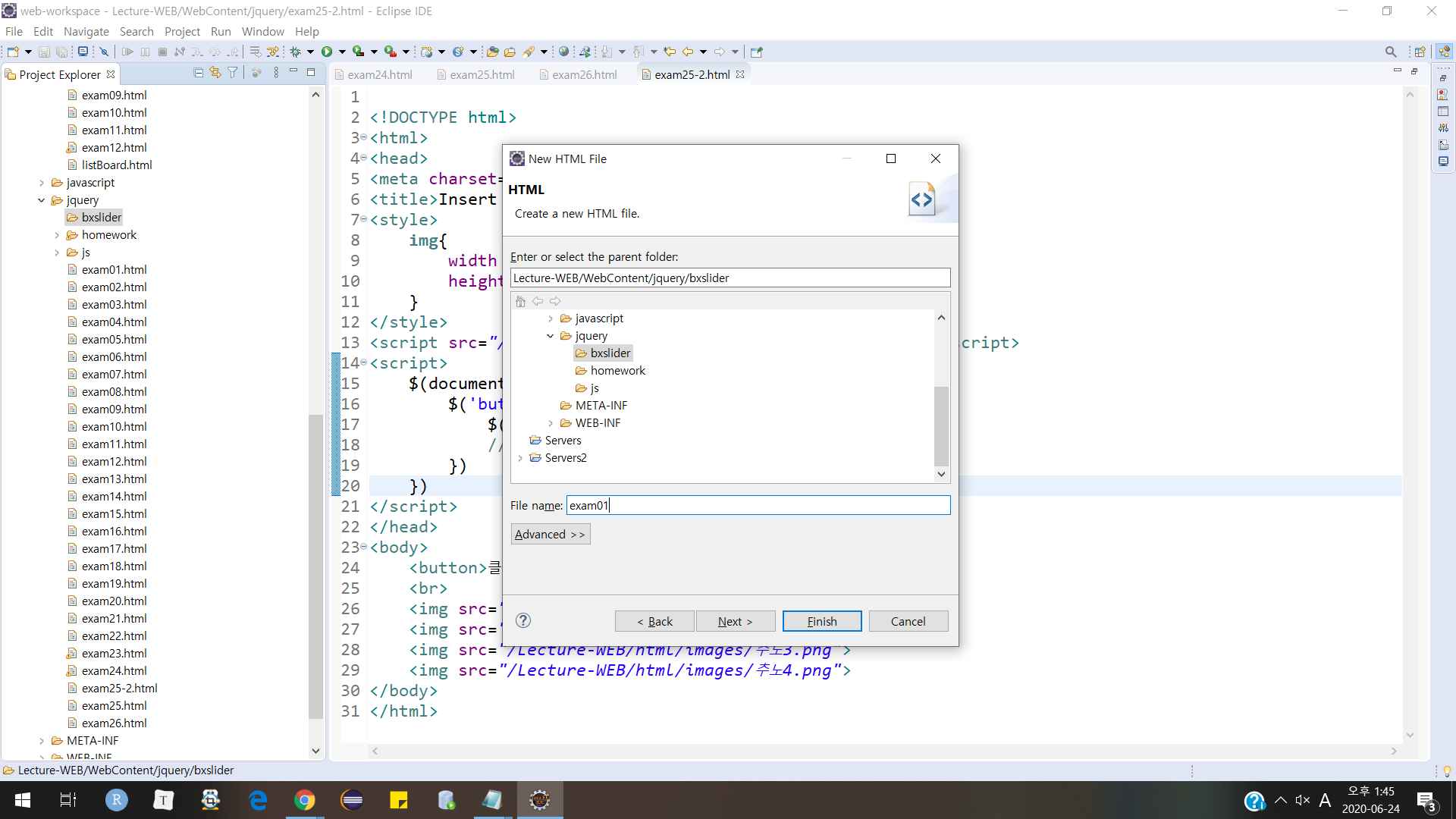The image size is (1456, 819).
Task: Click the Finish button
Action: point(821,621)
